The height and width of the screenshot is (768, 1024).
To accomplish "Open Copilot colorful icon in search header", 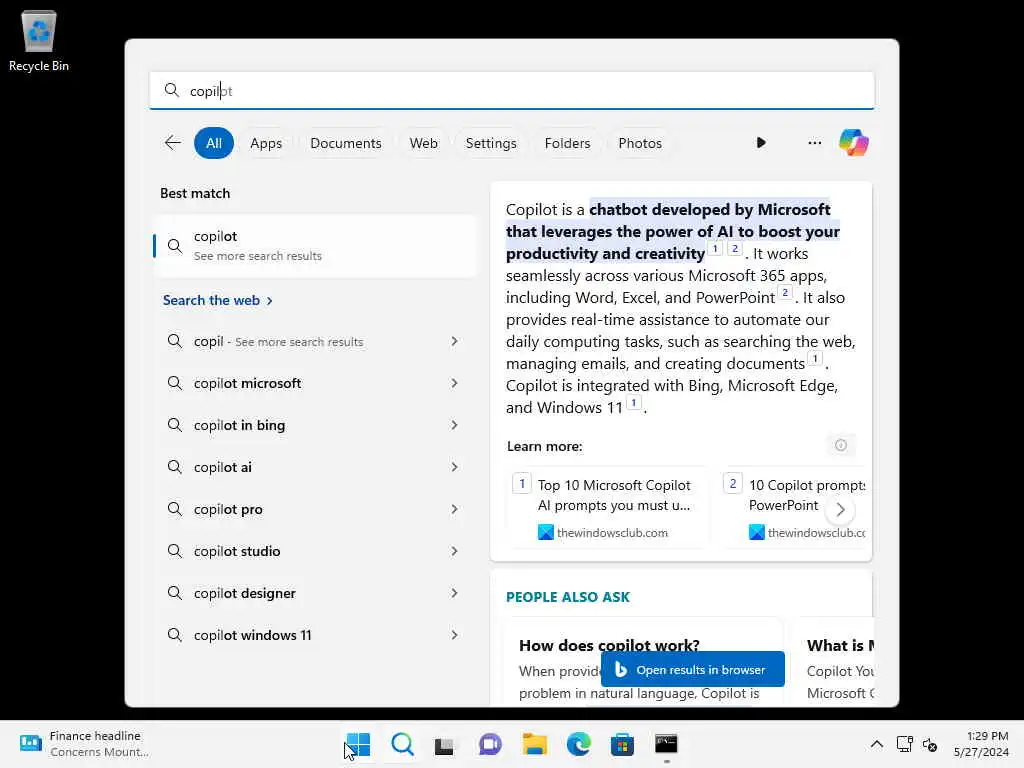I will click(x=854, y=142).
